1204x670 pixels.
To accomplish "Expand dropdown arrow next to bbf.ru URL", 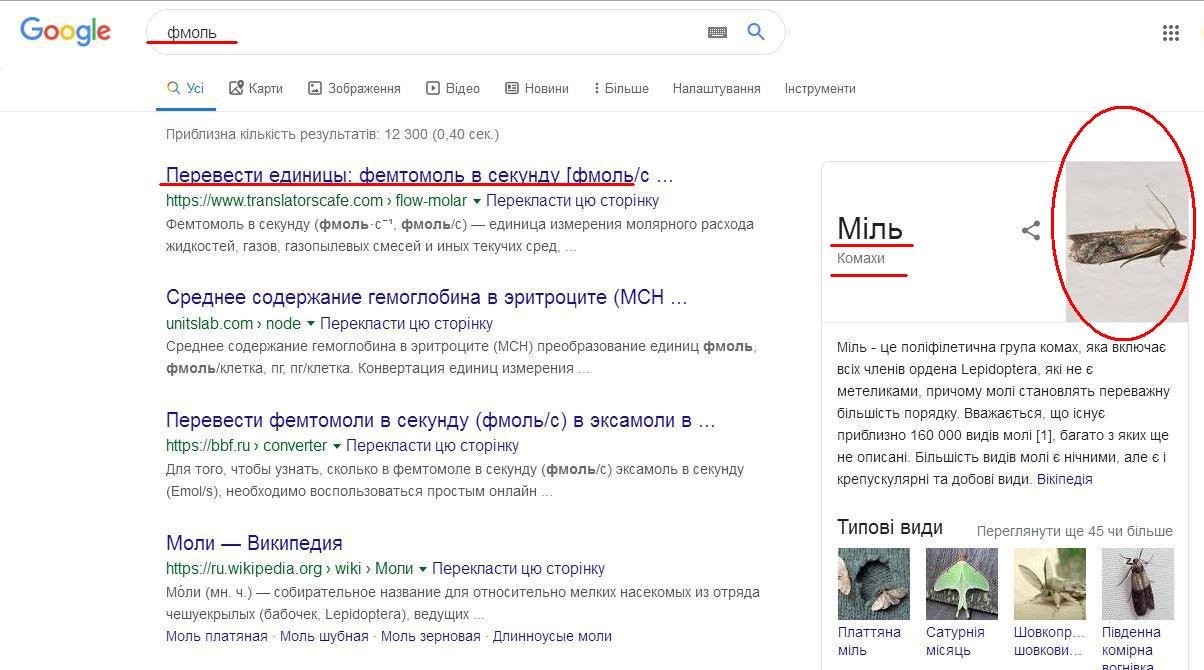I will 337,446.
